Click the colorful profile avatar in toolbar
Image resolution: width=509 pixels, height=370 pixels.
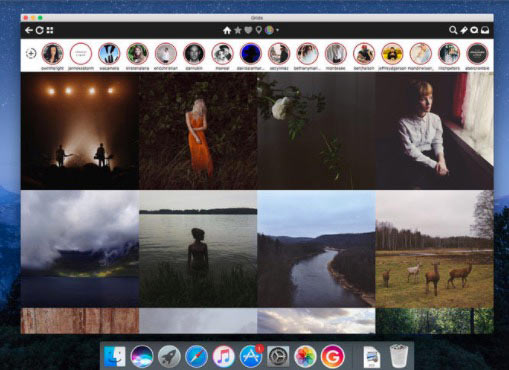pyautogui.click(x=269, y=30)
